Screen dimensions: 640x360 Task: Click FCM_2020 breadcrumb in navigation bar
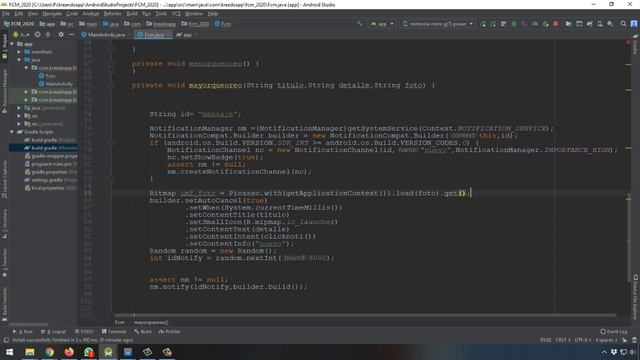coord(19,24)
